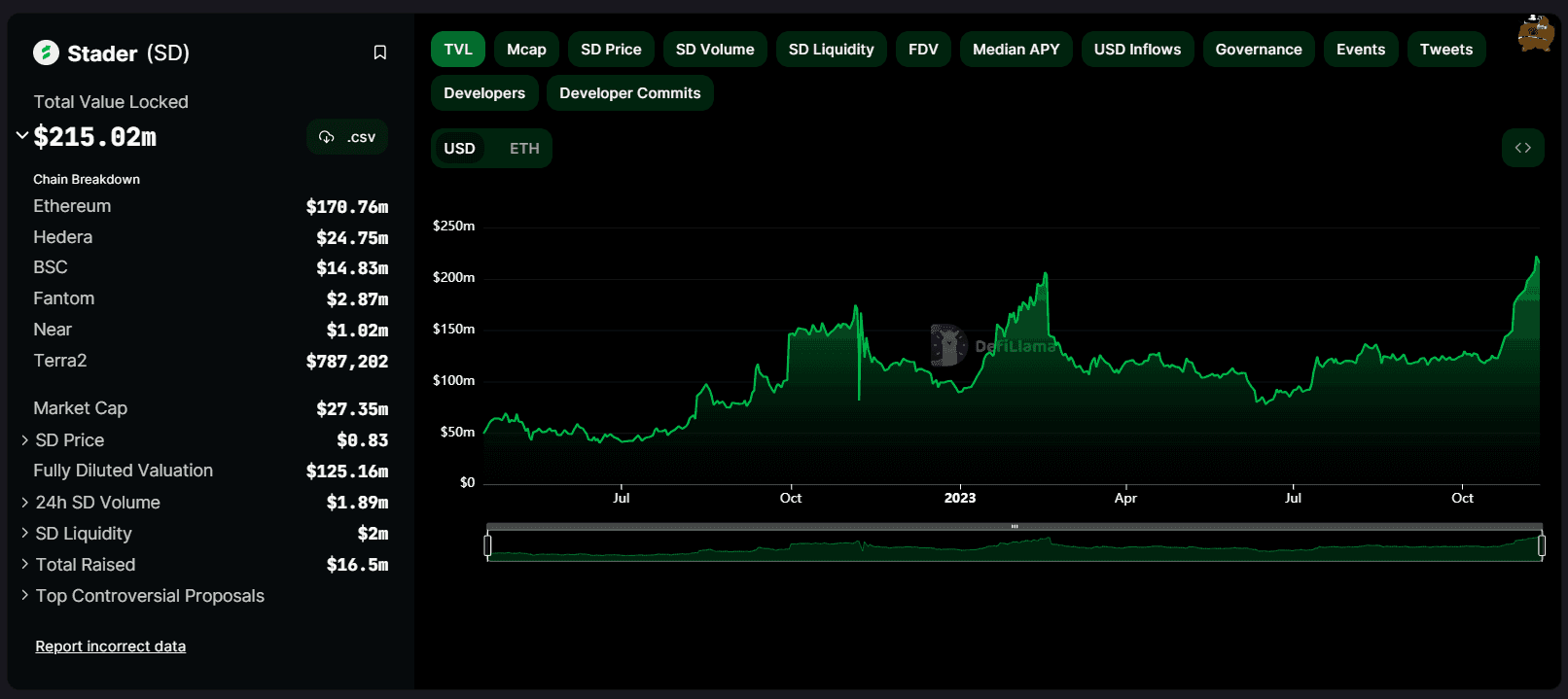Click the DefiLlama watermark on chart
The image size is (1568, 699).
coord(994,346)
